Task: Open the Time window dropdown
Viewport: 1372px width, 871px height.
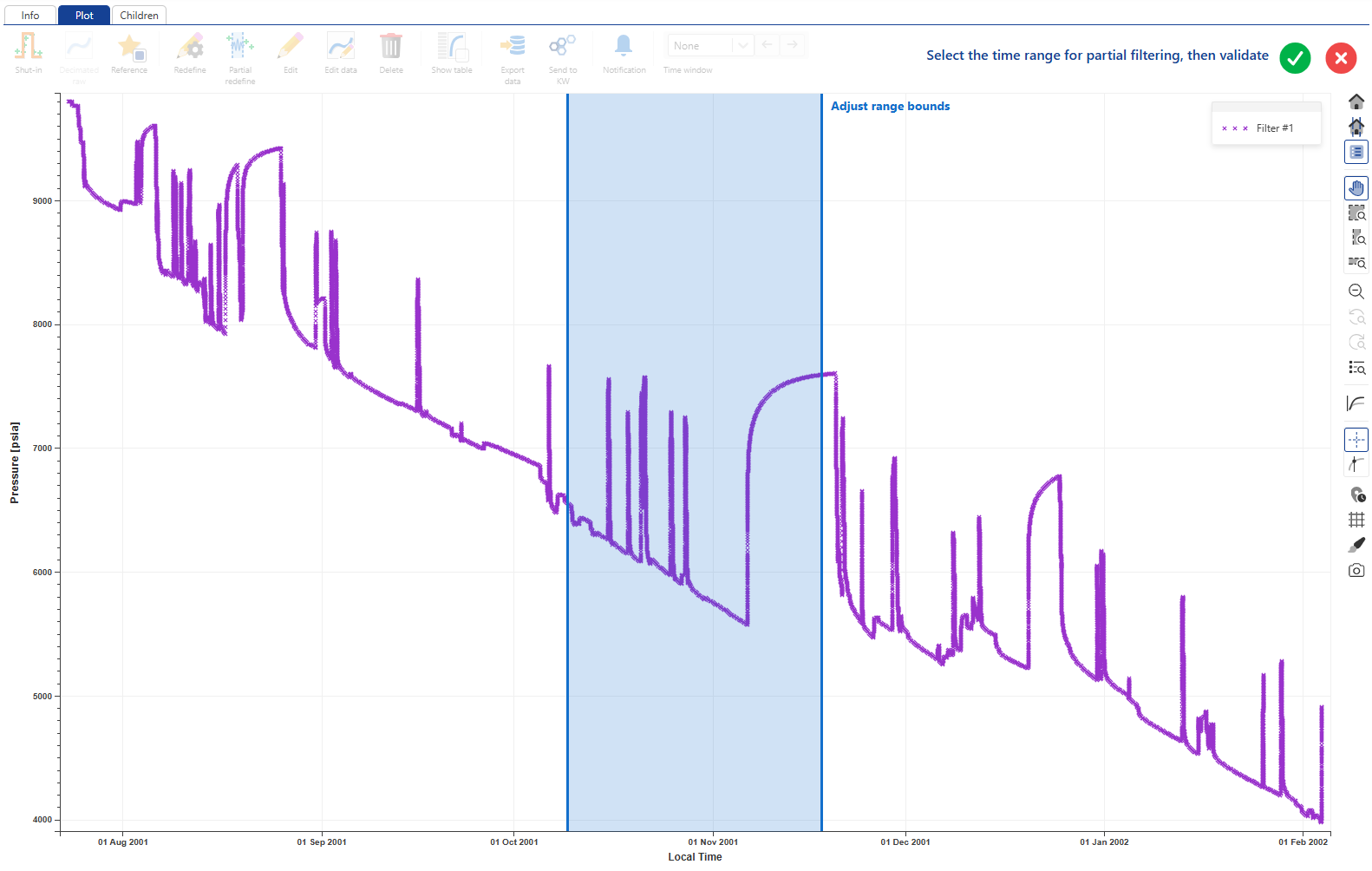Action: tap(699, 46)
